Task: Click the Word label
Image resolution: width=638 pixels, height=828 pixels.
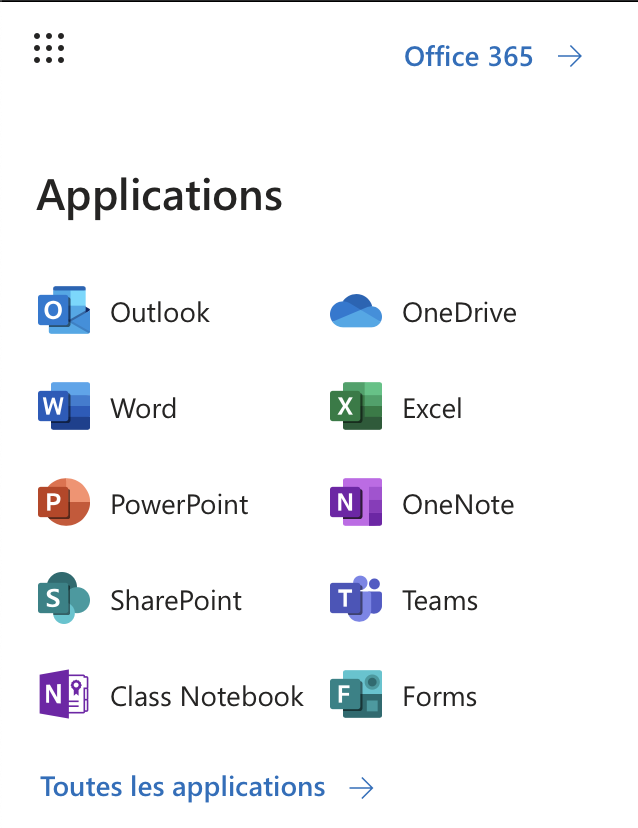Action: click(x=144, y=409)
